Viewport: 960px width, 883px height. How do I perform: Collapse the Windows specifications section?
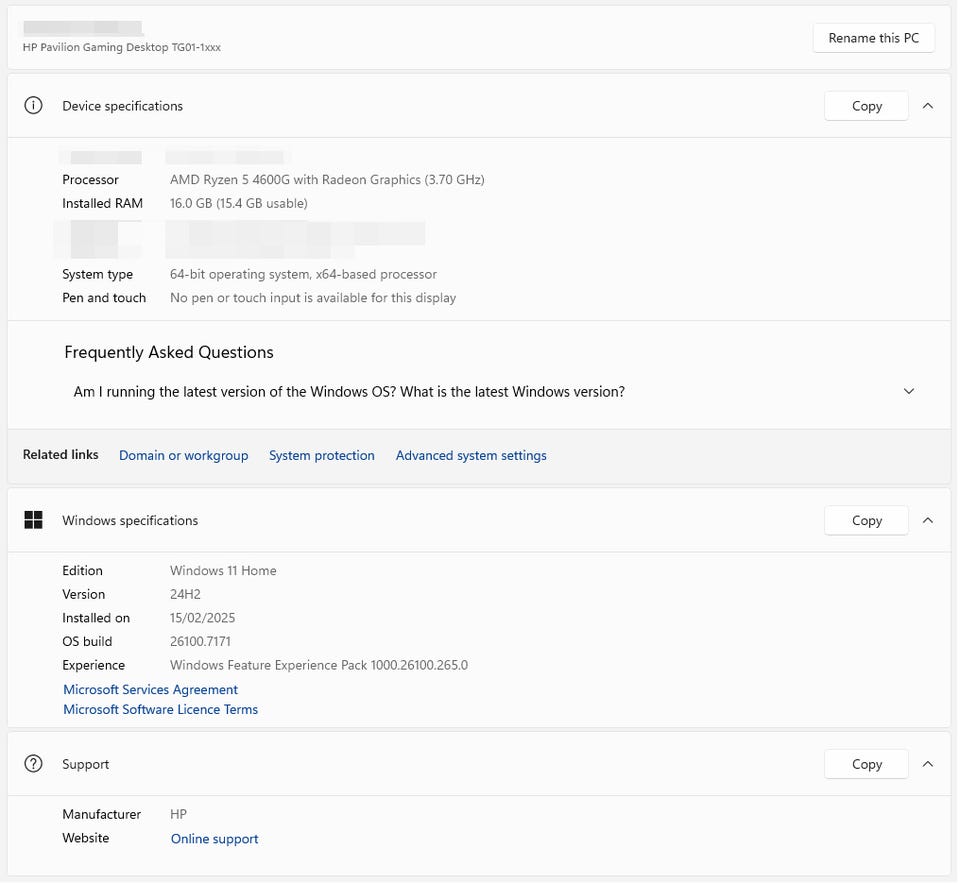(x=928, y=520)
